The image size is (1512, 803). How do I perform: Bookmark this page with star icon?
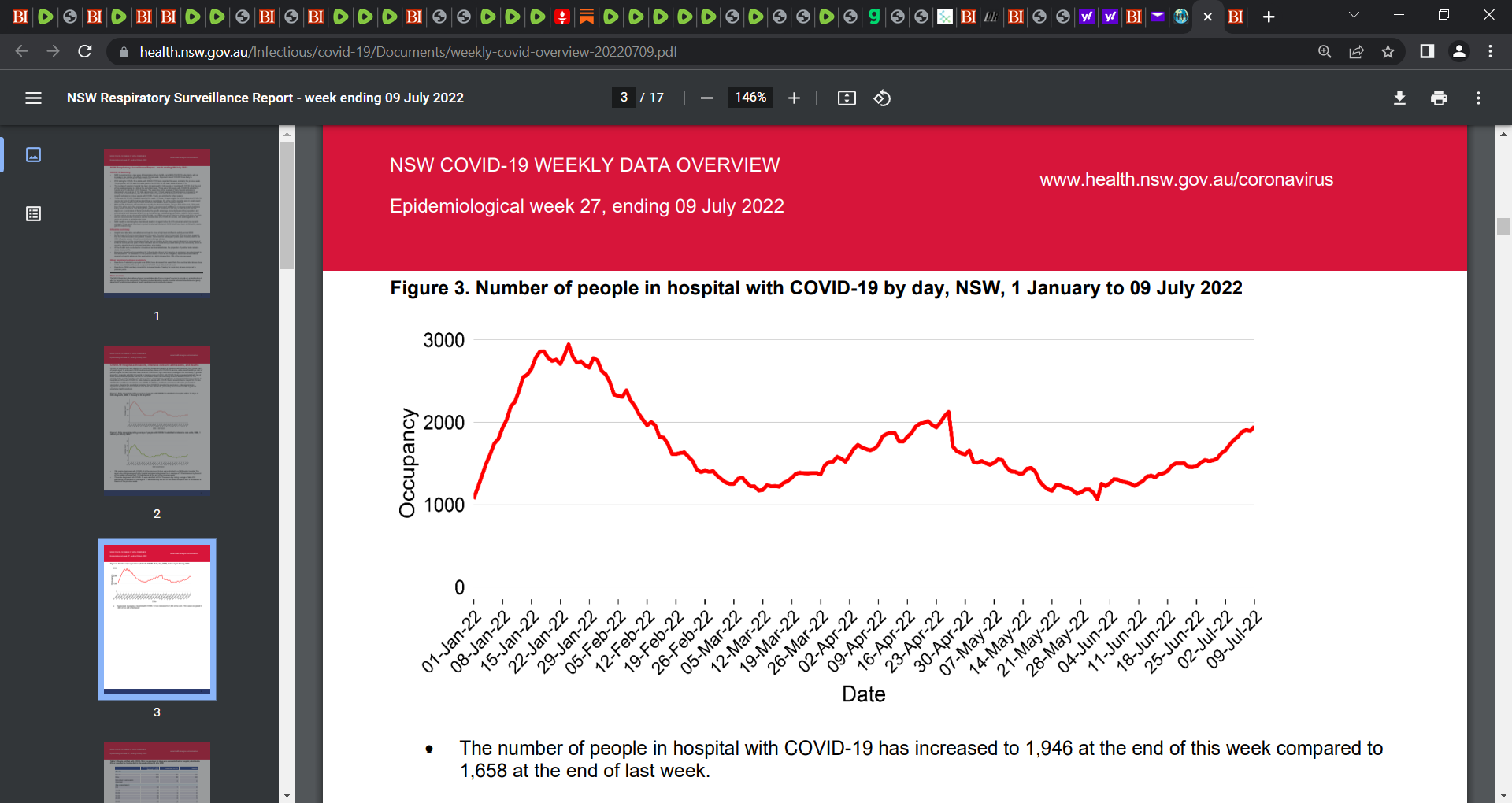[x=1388, y=52]
